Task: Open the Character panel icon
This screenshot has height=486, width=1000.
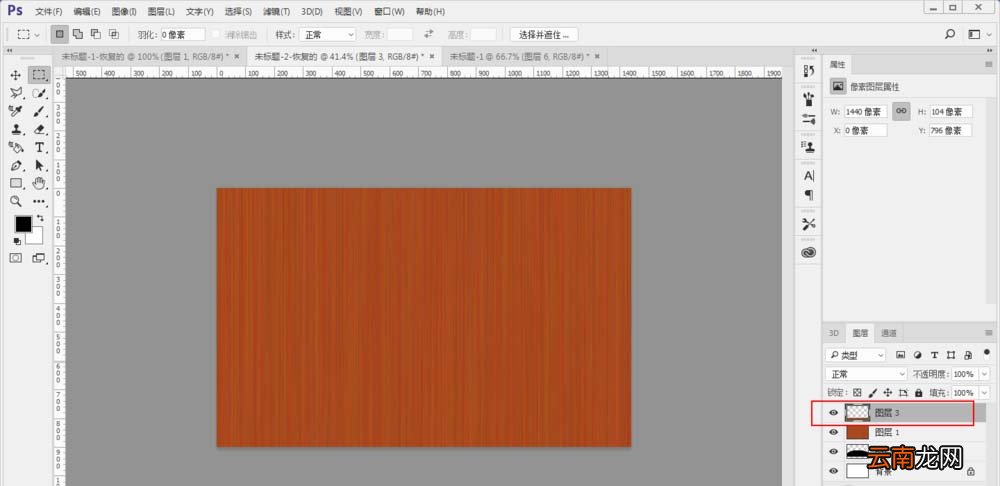Action: [809, 175]
